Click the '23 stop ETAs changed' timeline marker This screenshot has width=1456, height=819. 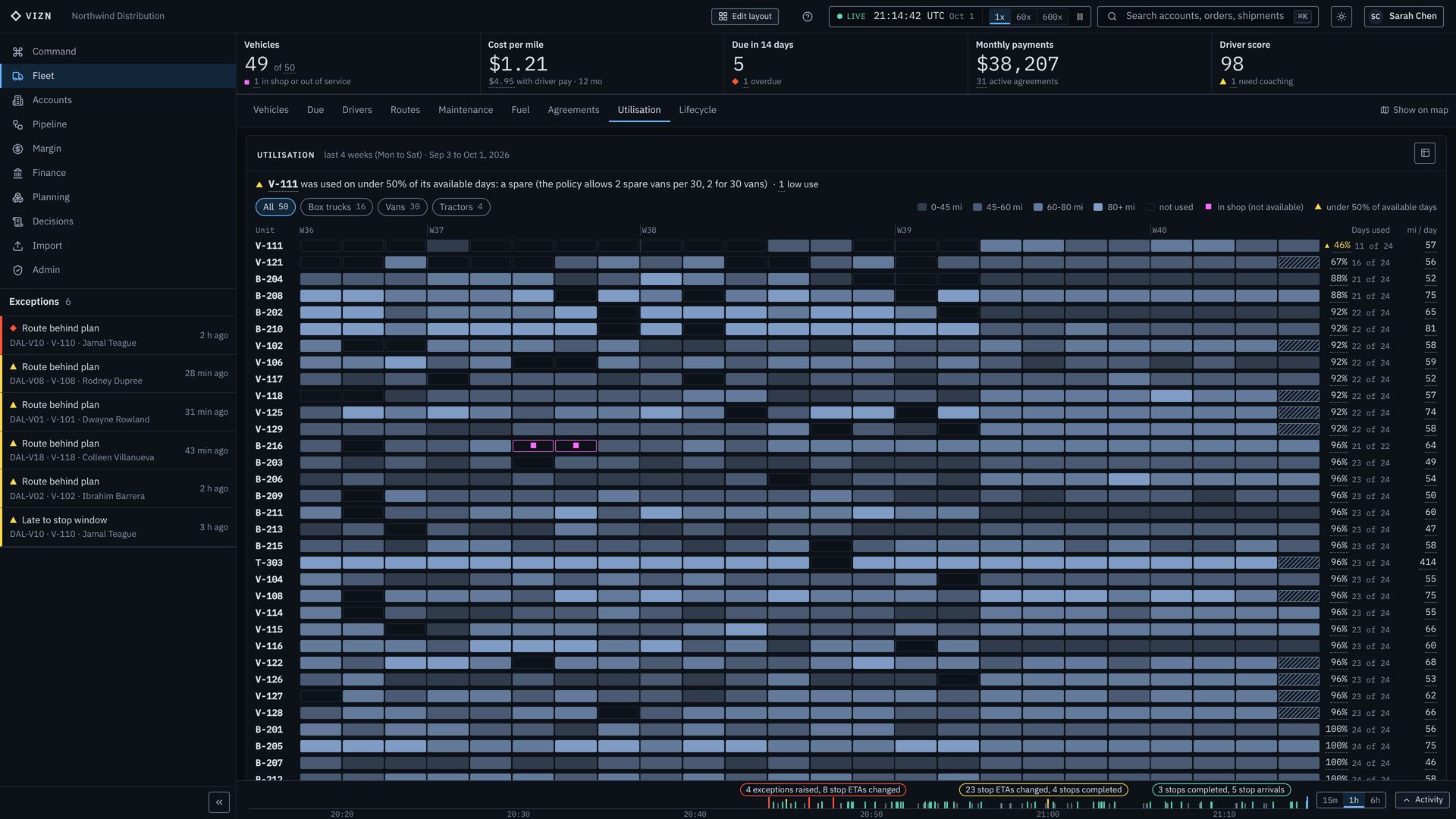pos(1043,789)
